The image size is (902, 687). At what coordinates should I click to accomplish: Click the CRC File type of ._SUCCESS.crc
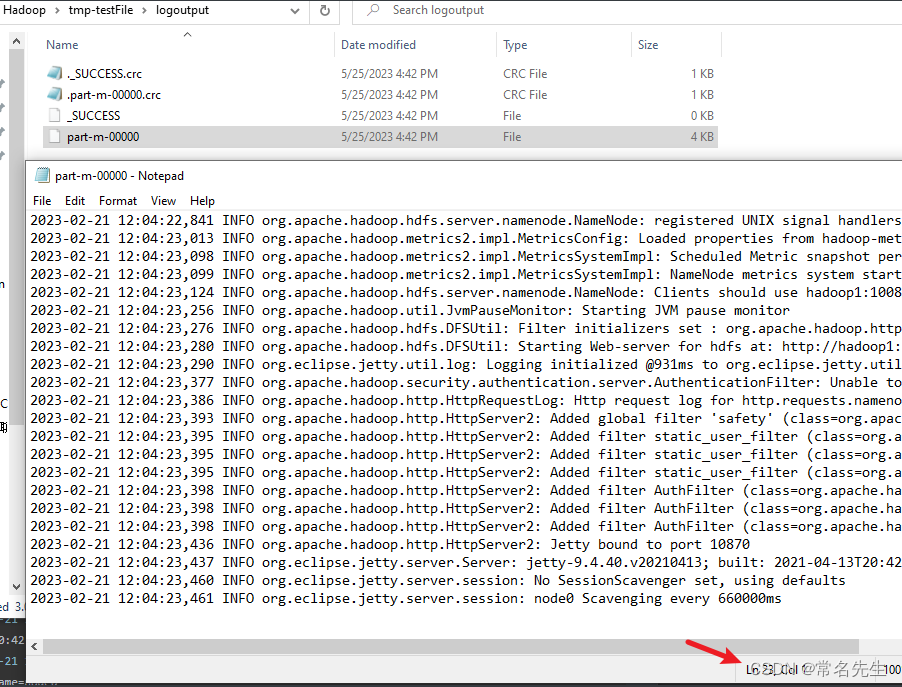(525, 74)
